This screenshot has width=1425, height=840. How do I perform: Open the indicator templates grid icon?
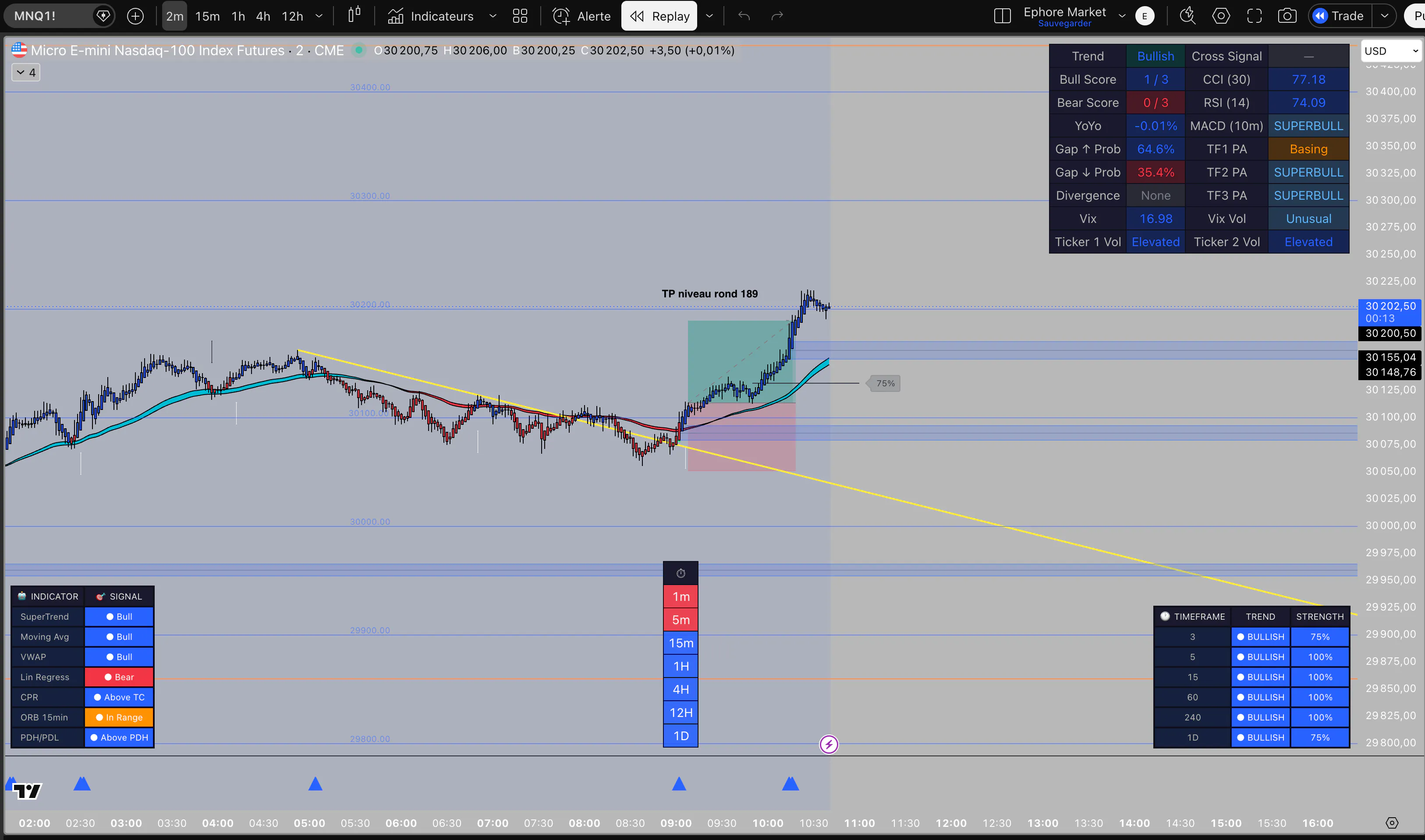(x=520, y=16)
